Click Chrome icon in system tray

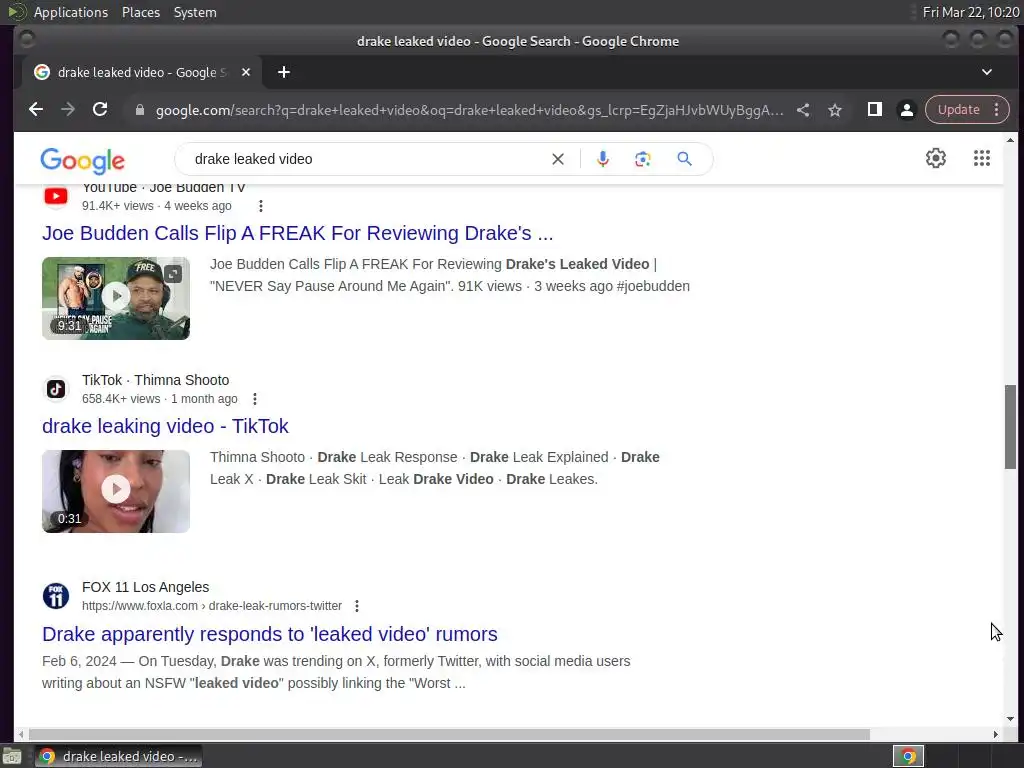[x=908, y=756]
